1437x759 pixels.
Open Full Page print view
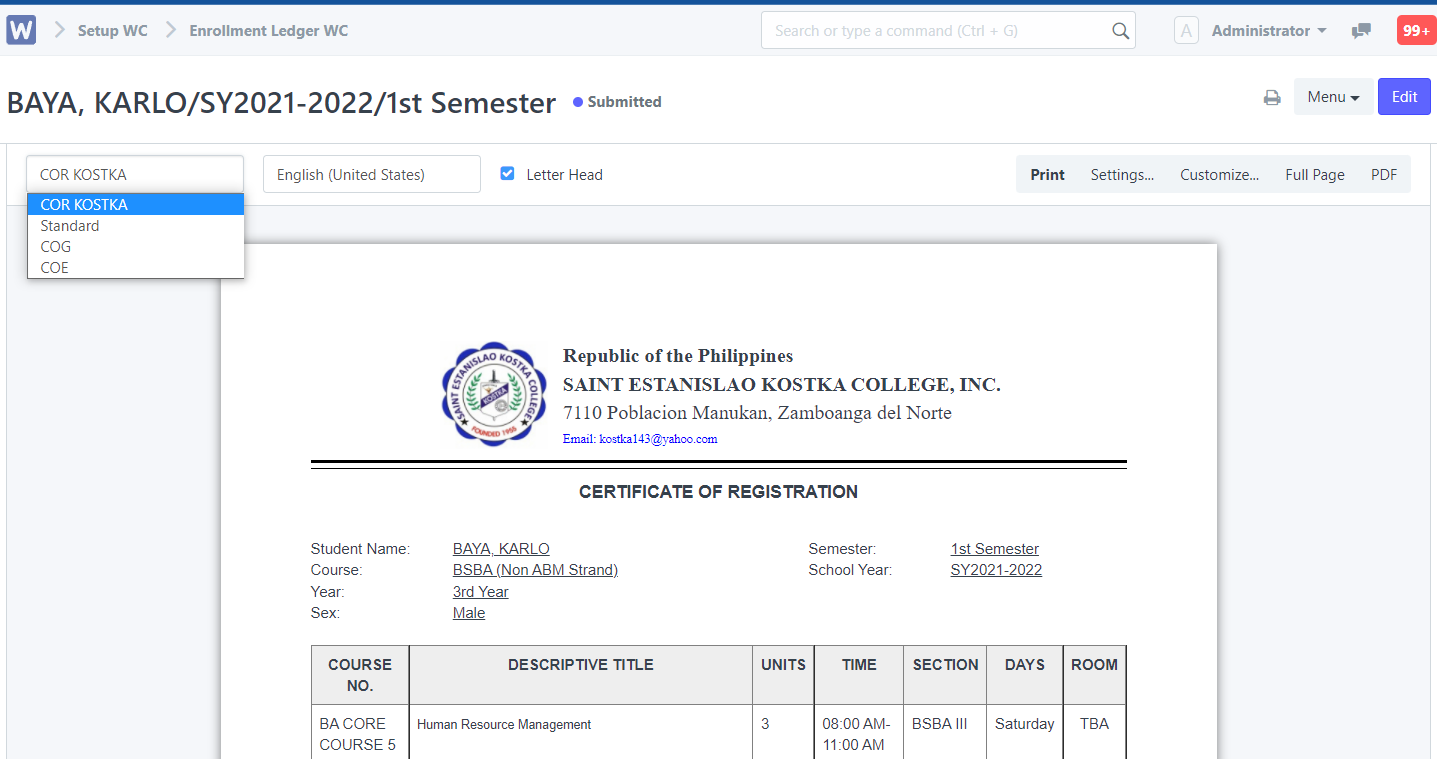(x=1314, y=174)
